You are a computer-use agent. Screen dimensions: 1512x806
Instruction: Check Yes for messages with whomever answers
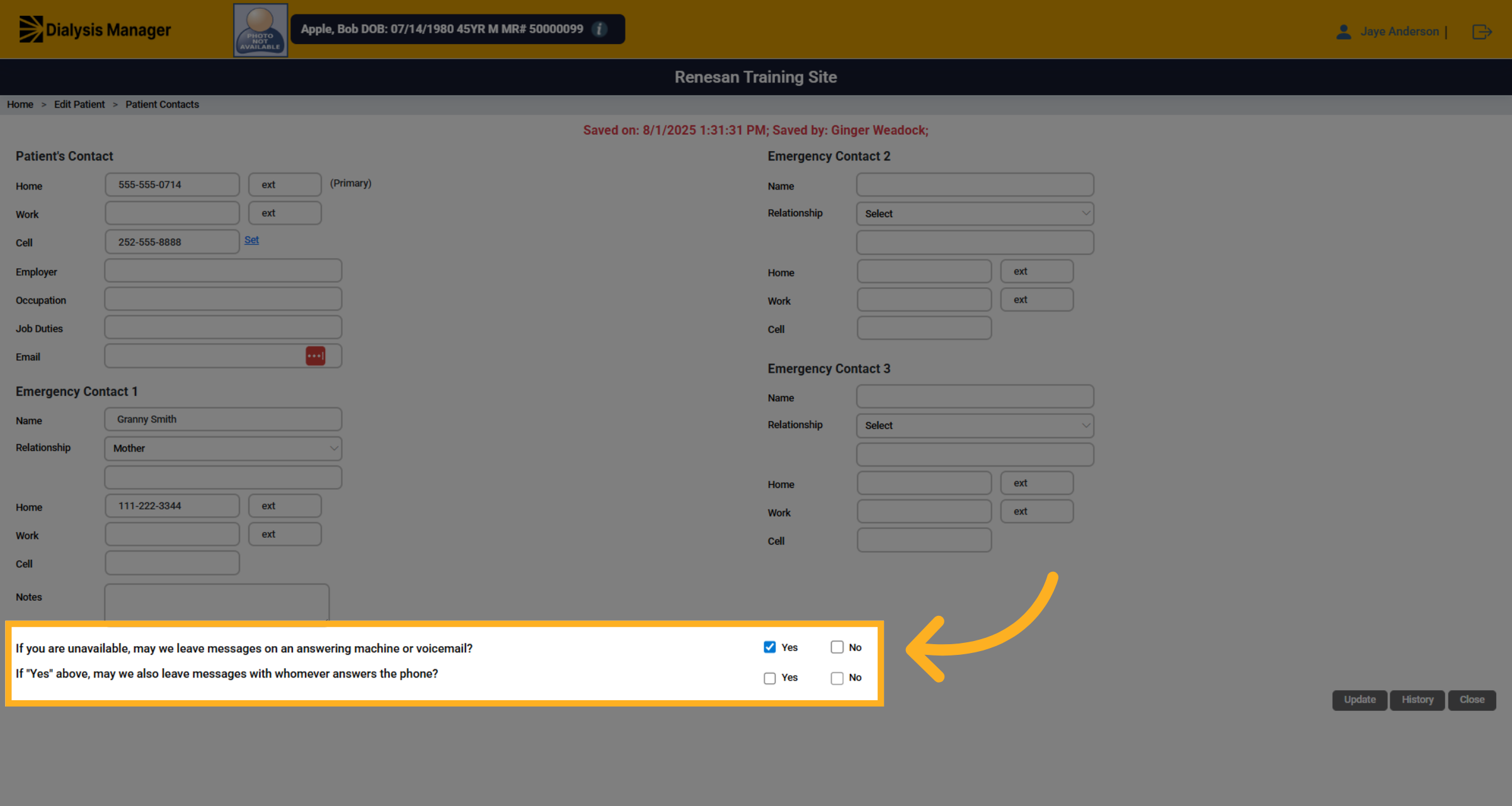[x=769, y=678]
